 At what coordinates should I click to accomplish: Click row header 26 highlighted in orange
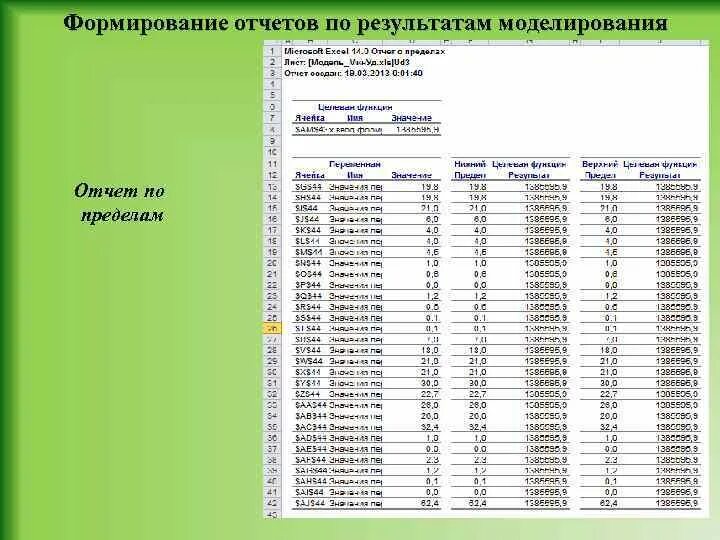coord(272,328)
